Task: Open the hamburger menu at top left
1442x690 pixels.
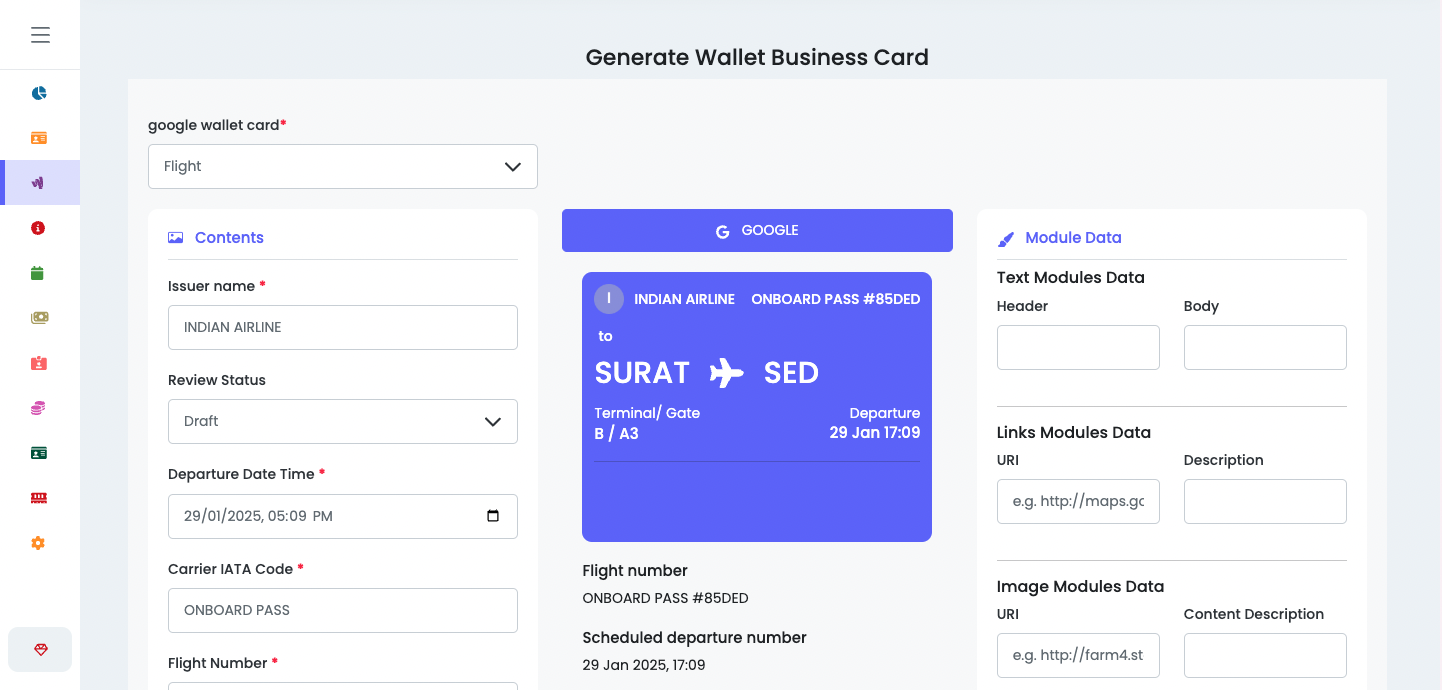Action: click(40, 34)
